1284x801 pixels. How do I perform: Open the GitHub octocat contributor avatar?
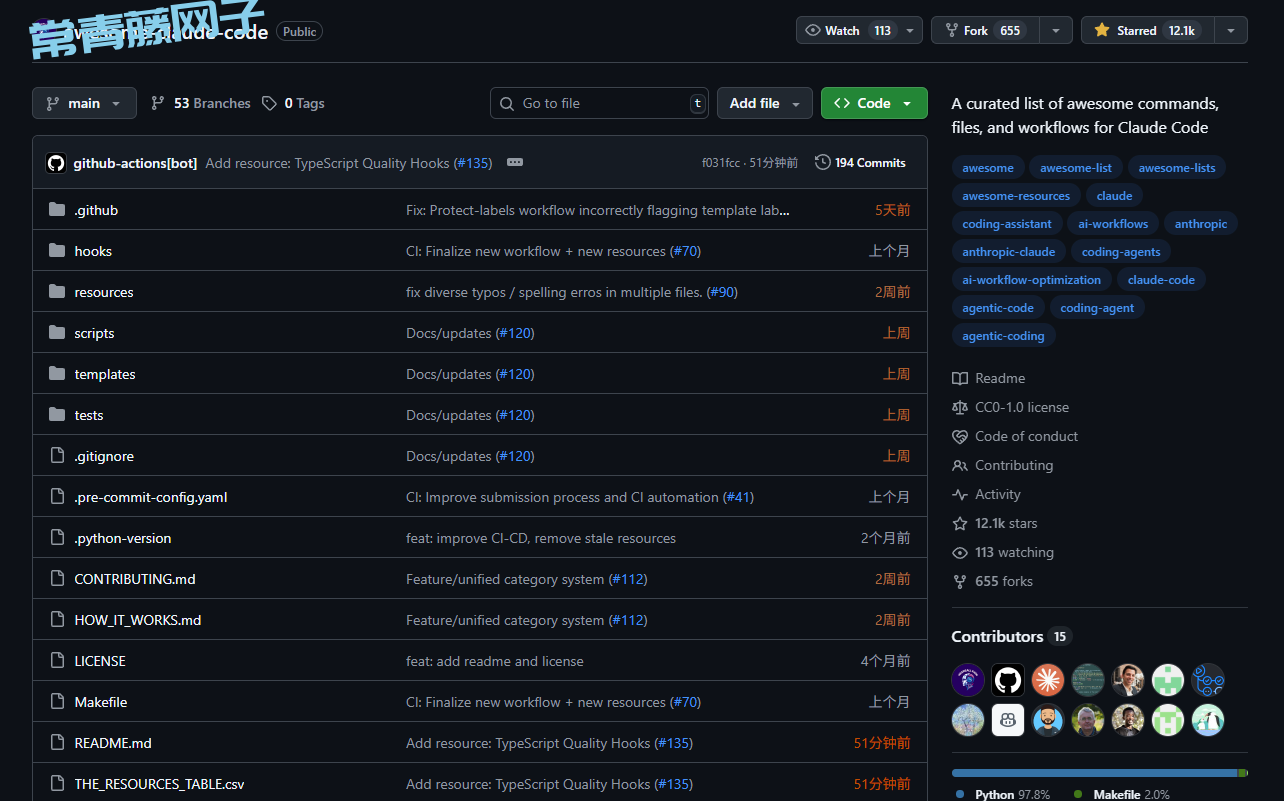point(1008,680)
